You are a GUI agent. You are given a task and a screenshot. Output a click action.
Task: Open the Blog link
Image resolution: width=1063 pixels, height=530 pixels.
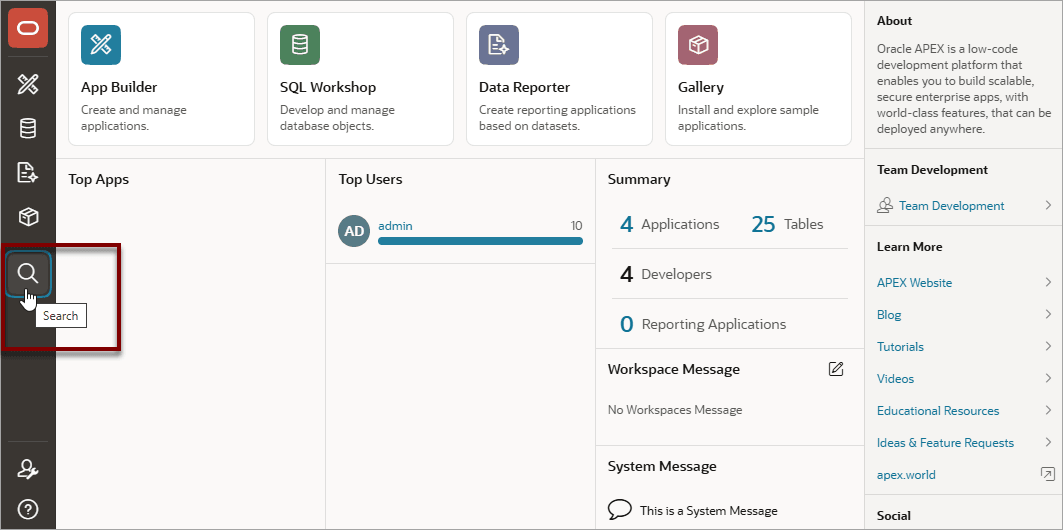[x=889, y=314]
